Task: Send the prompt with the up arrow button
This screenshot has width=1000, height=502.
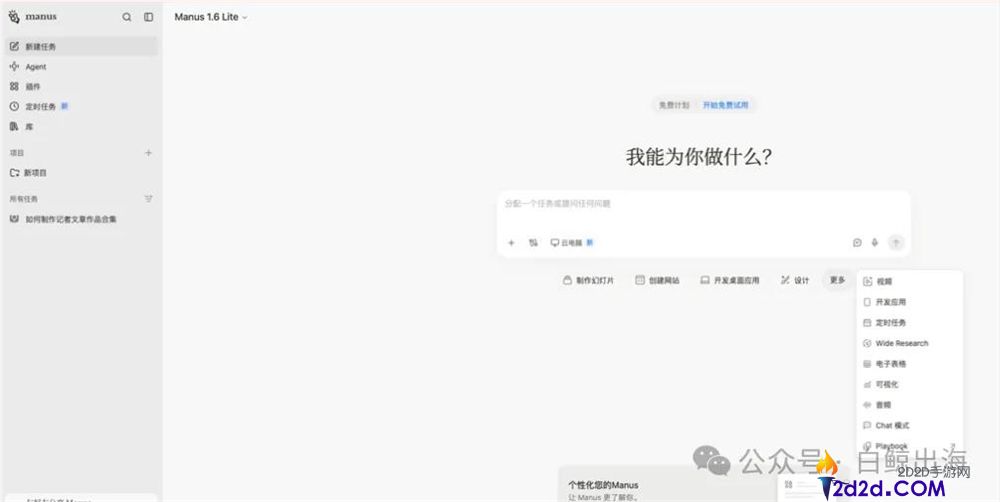Action: click(x=896, y=242)
